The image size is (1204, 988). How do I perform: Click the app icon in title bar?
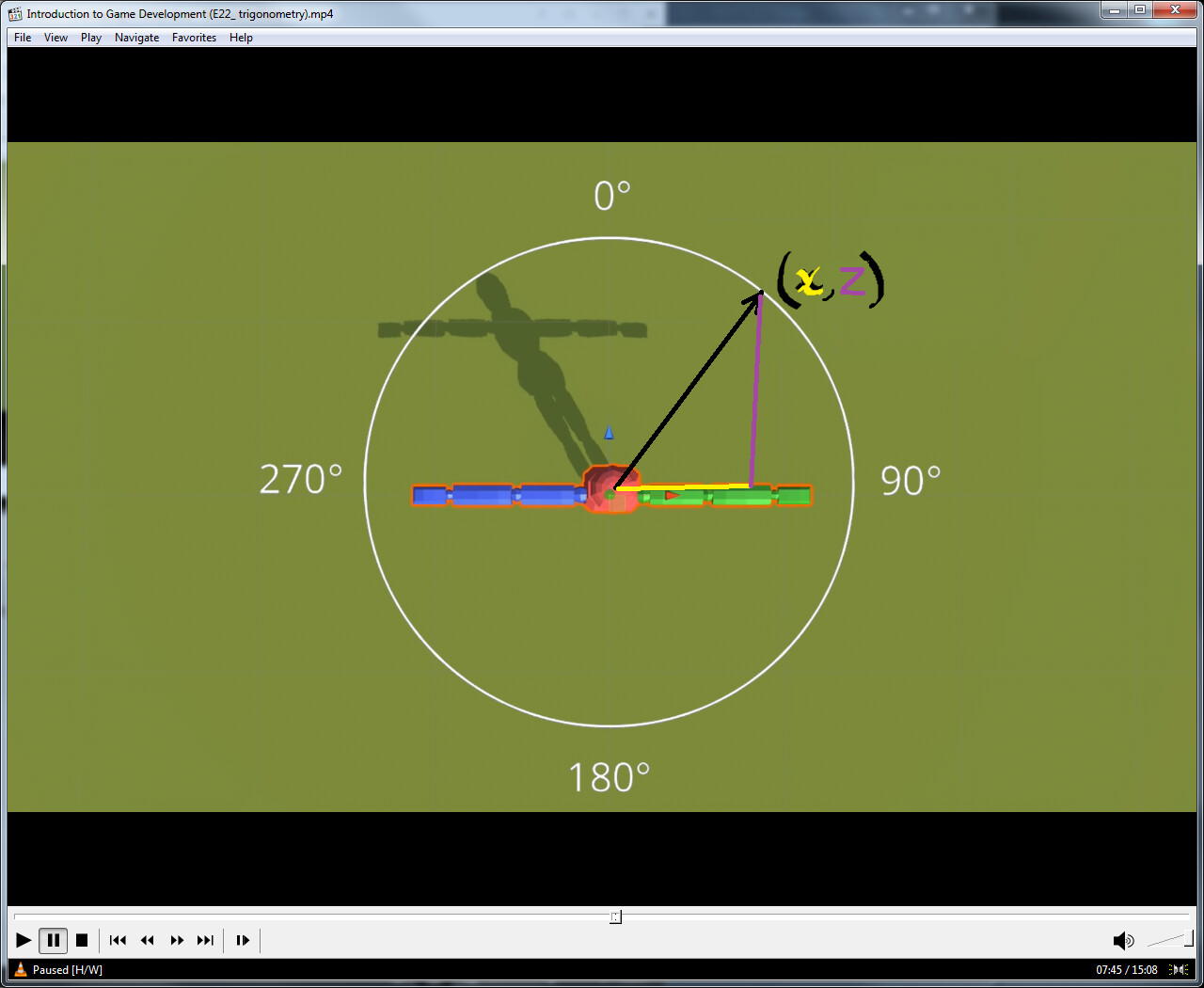(15, 13)
